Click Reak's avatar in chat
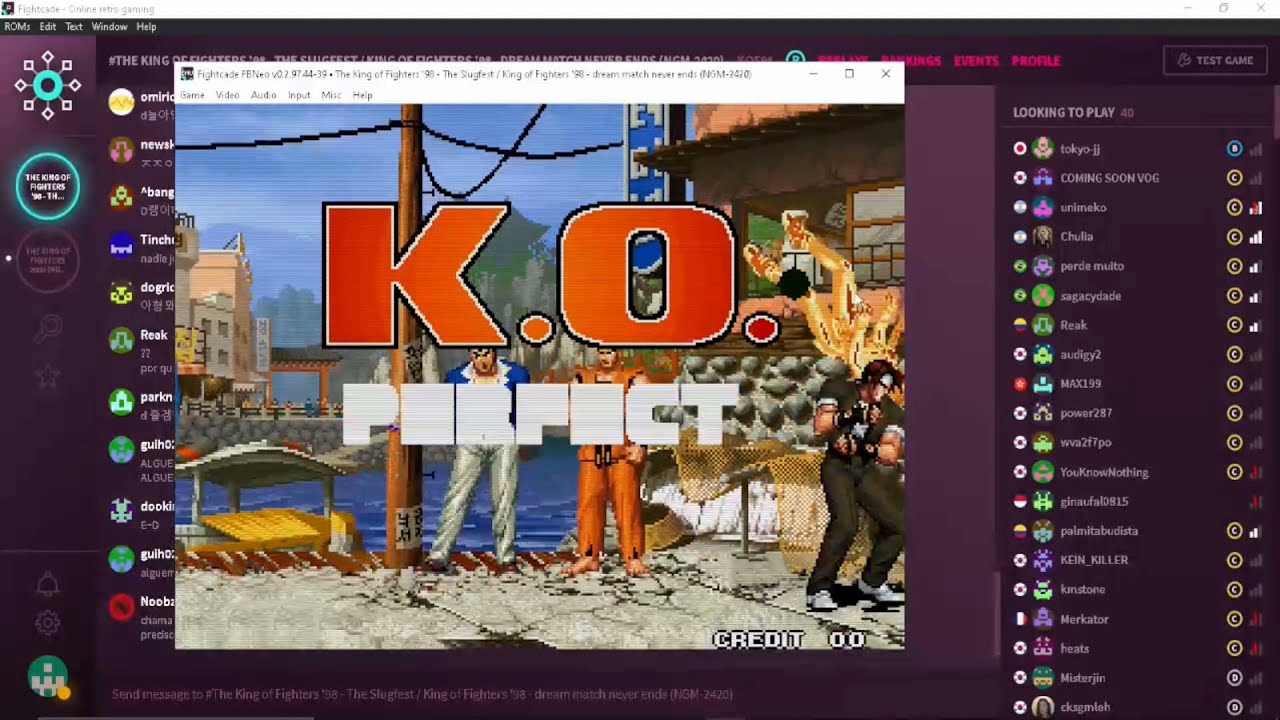This screenshot has height=720, width=1280. (x=121, y=341)
